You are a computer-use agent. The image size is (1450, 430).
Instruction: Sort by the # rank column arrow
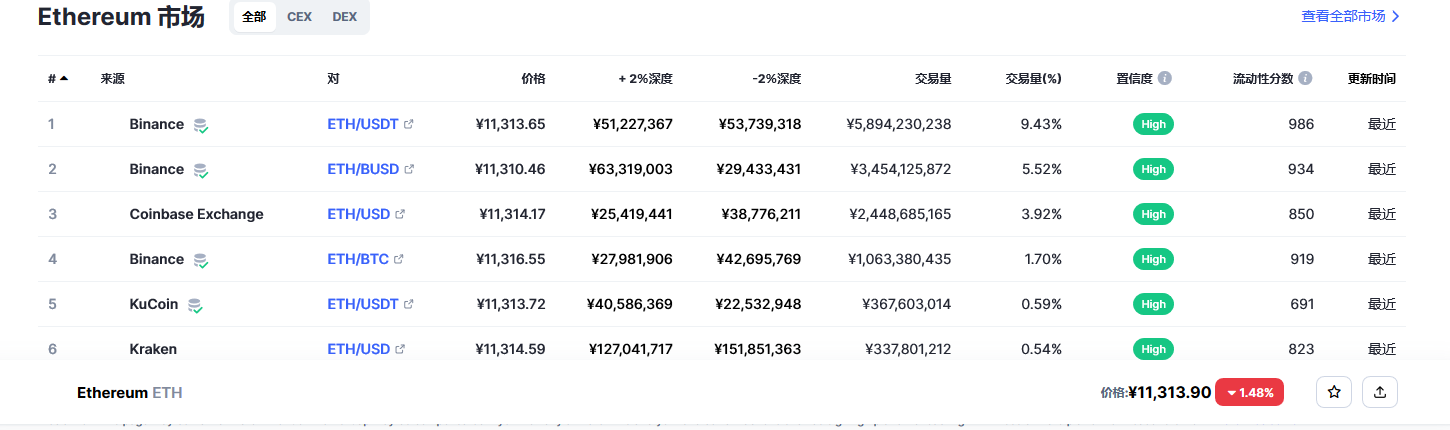[x=64, y=78]
